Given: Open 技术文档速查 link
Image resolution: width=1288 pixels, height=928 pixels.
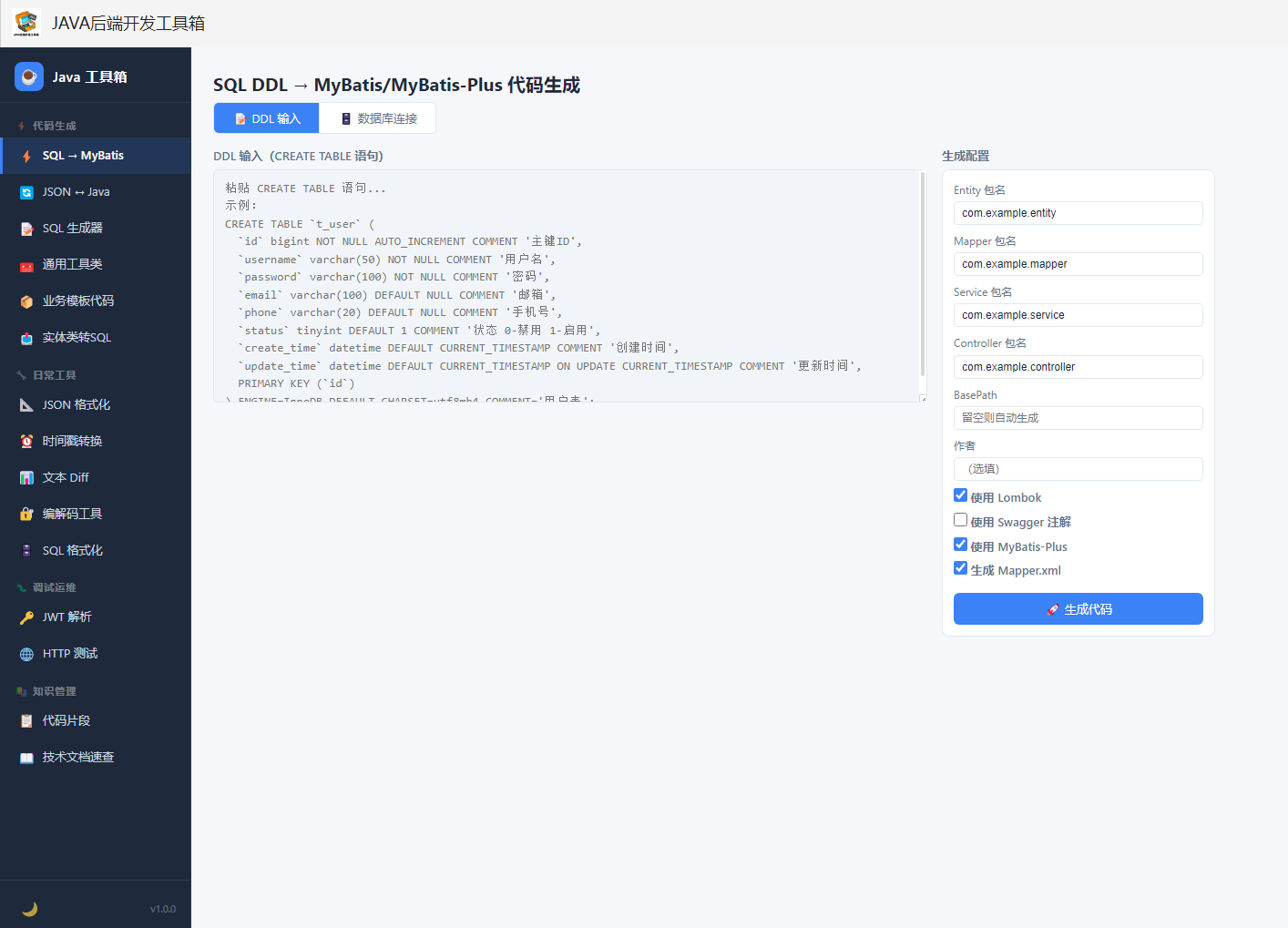Looking at the screenshot, I should [96, 757].
